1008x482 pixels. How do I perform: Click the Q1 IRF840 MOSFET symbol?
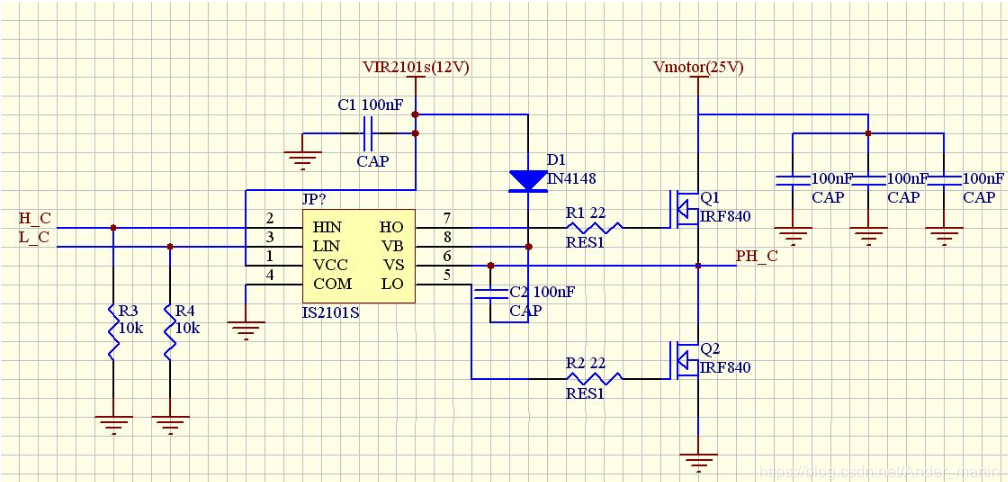[684, 208]
